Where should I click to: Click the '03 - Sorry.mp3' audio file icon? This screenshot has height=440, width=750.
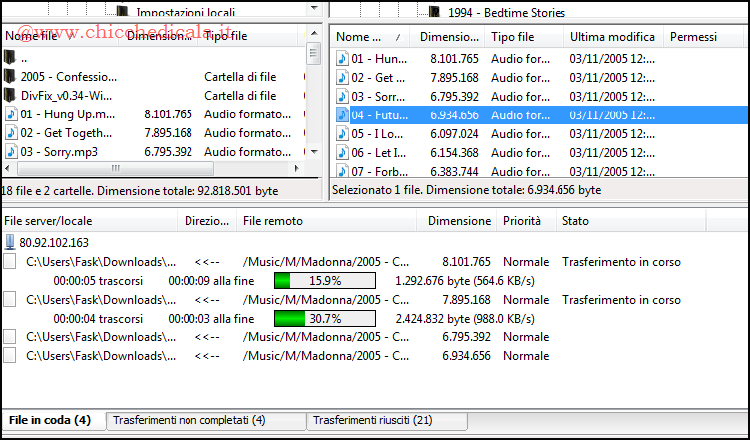[11, 152]
